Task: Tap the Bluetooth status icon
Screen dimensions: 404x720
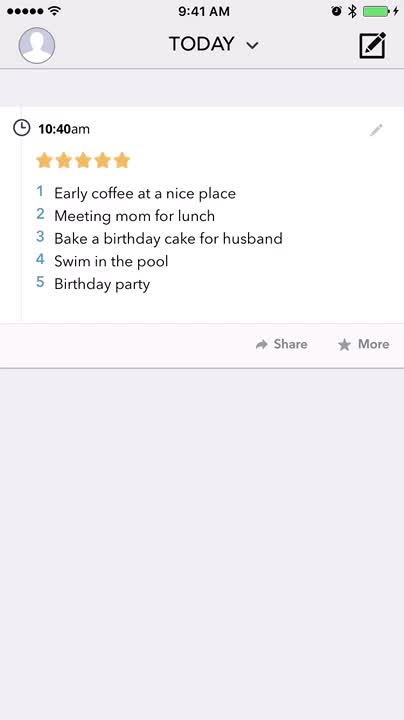Action: click(352, 11)
